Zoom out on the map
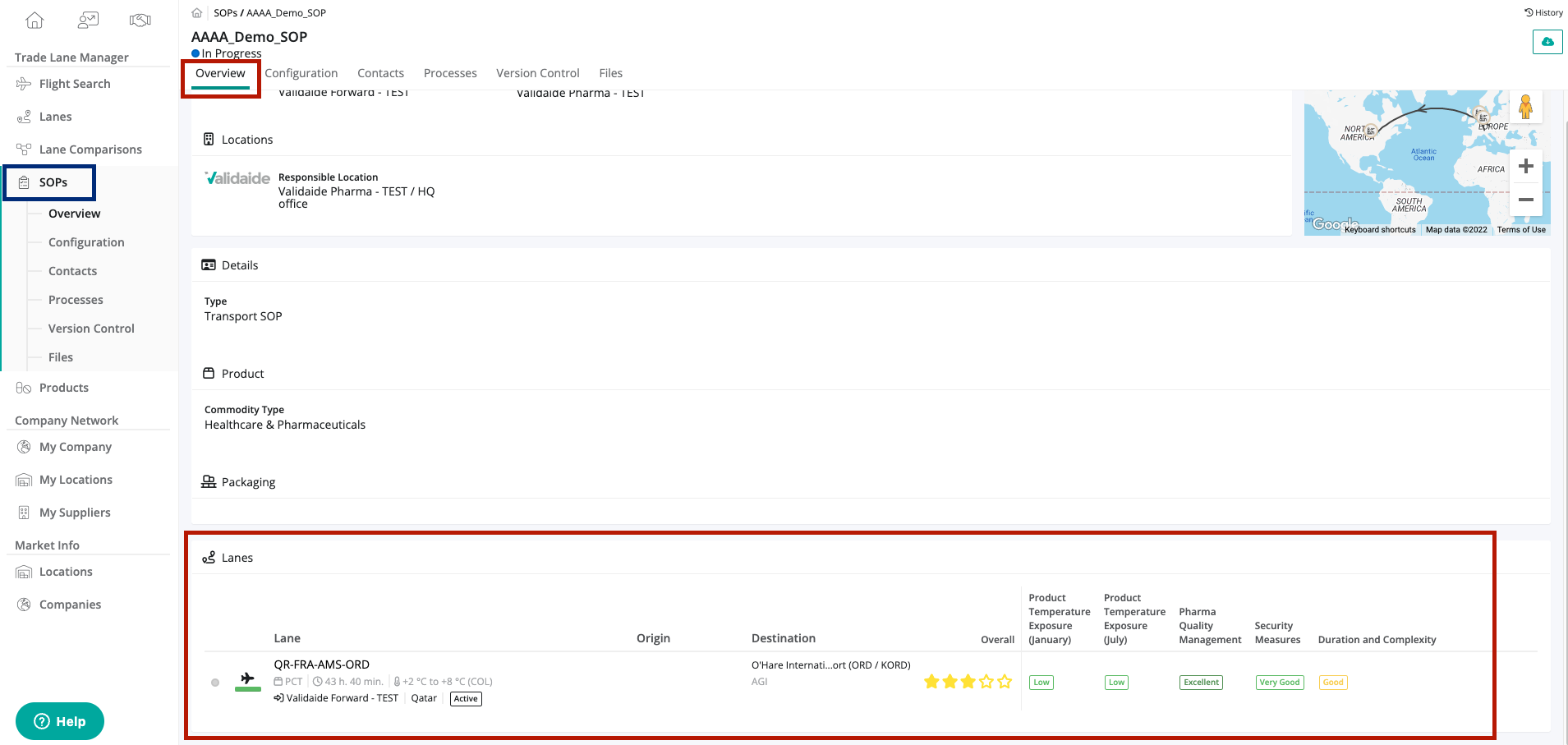The image size is (1568, 745). [x=1526, y=200]
